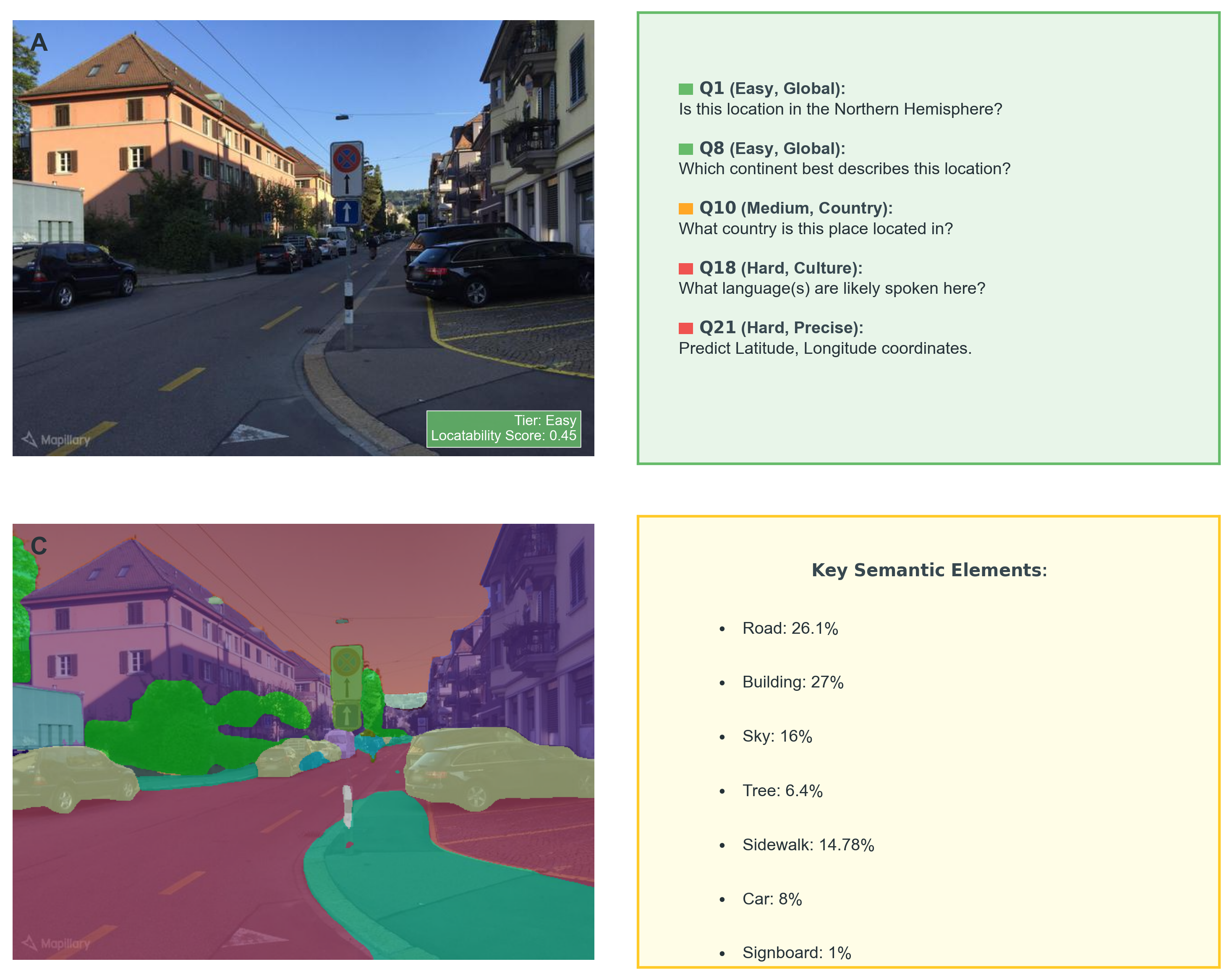
Task: Click the orange square beside Q10
Action: [685, 209]
